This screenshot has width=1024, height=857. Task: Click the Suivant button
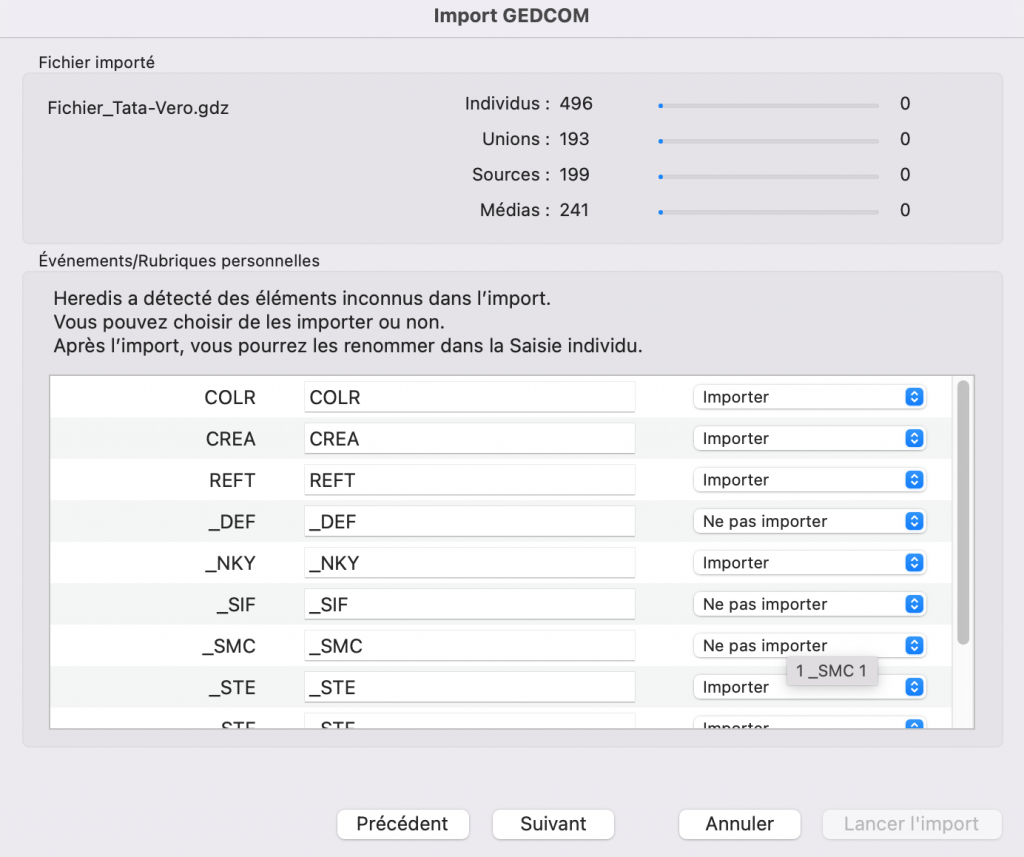tap(552, 824)
